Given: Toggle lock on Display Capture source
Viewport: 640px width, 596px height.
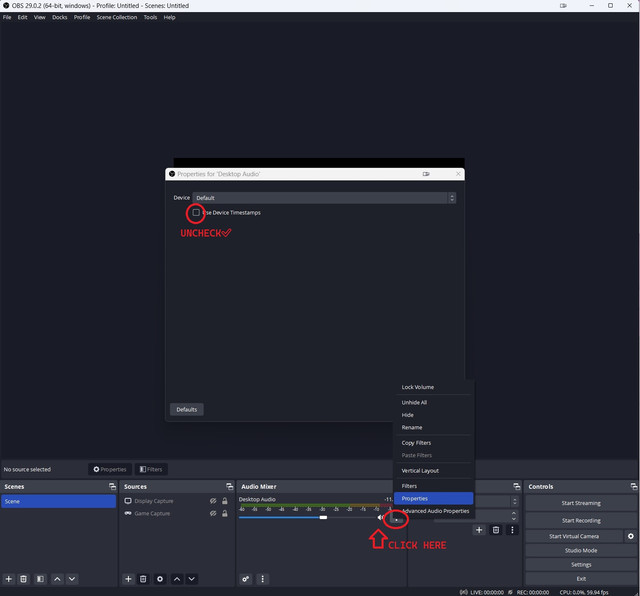Looking at the screenshot, I should 224,501.
